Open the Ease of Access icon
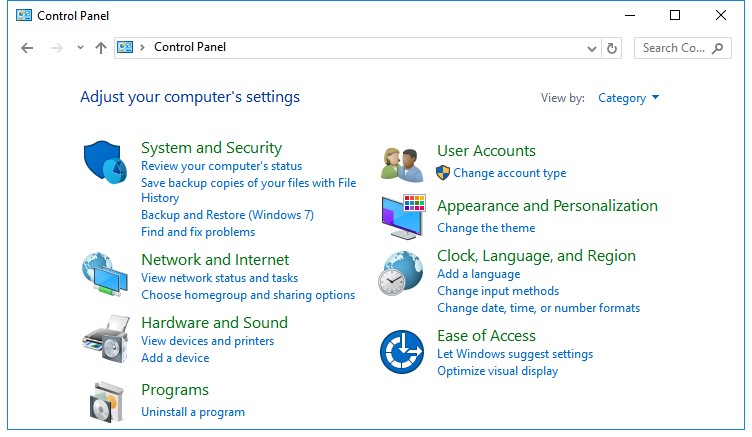This screenshot has width=752, height=437. [402, 352]
